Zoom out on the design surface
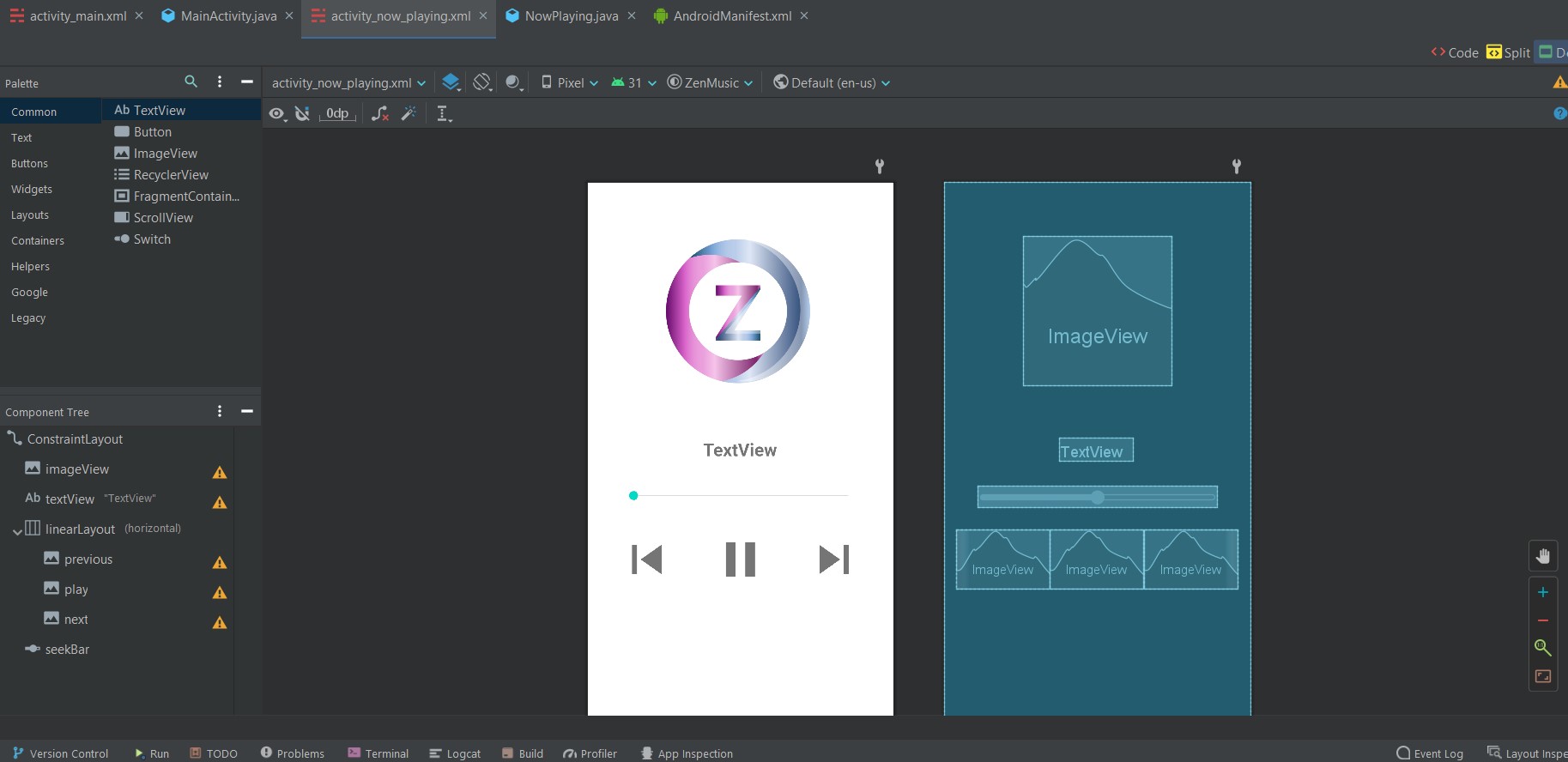Image resolution: width=1568 pixels, height=762 pixels. coord(1543,620)
